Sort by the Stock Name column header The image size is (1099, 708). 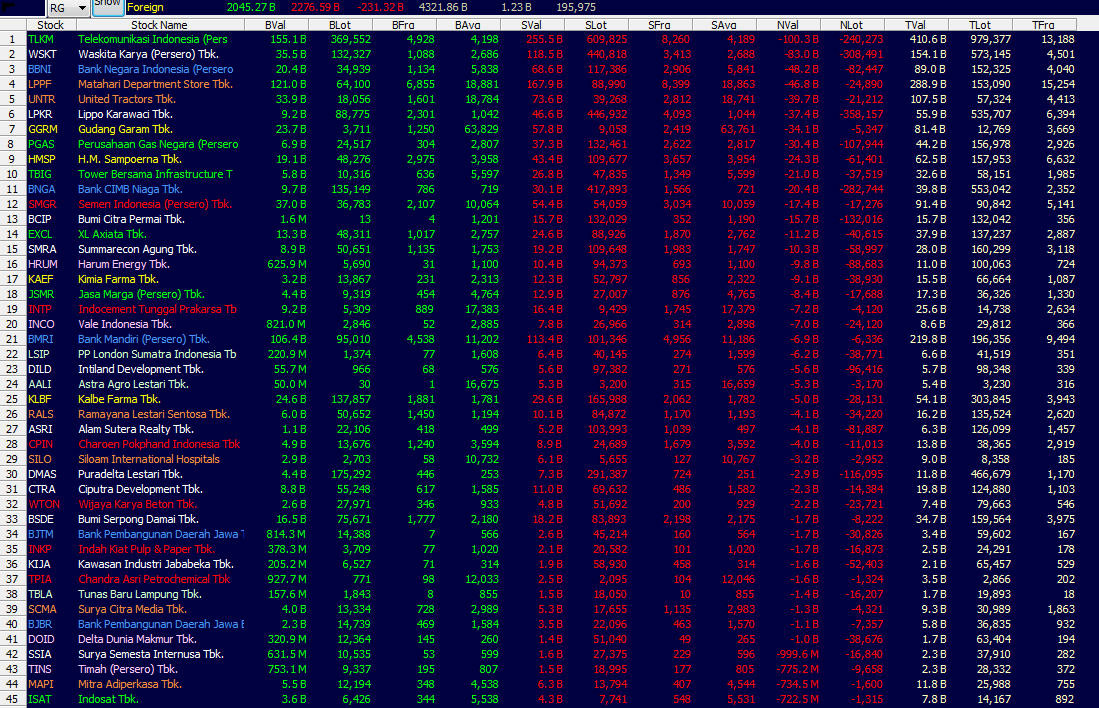160,25
